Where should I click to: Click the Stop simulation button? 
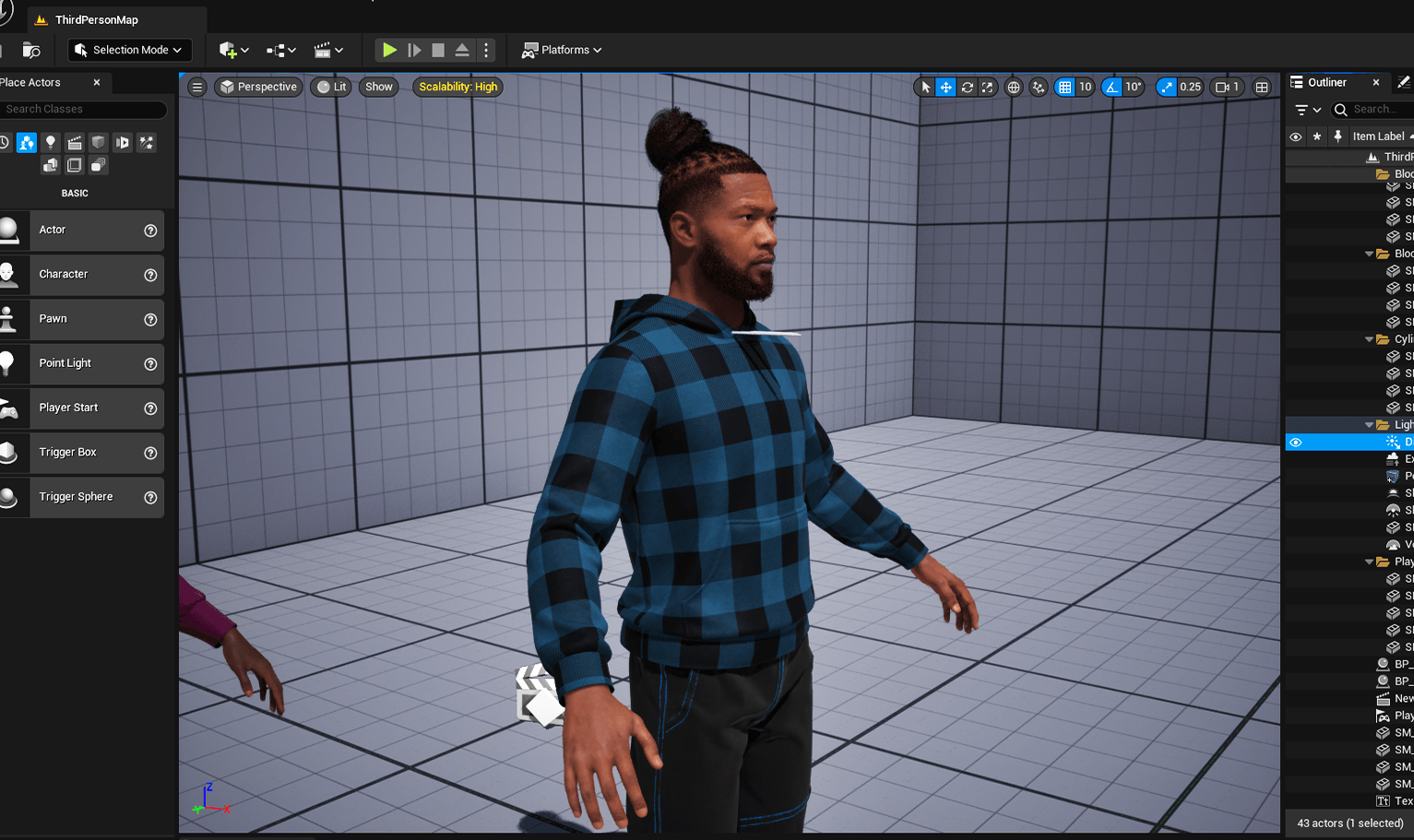[x=438, y=50]
